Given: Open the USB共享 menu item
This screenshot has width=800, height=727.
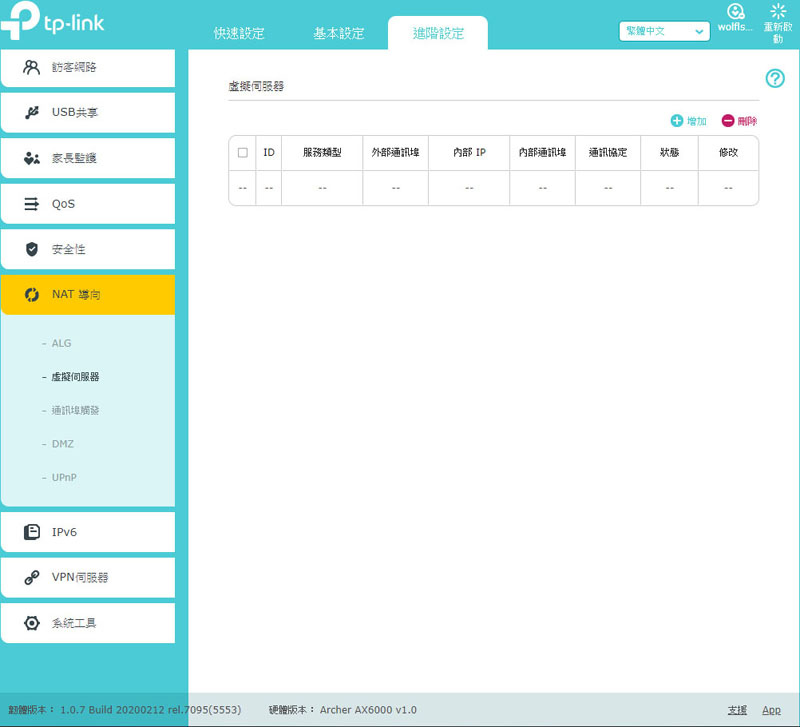Looking at the screenshot, I should click(88, 113).
